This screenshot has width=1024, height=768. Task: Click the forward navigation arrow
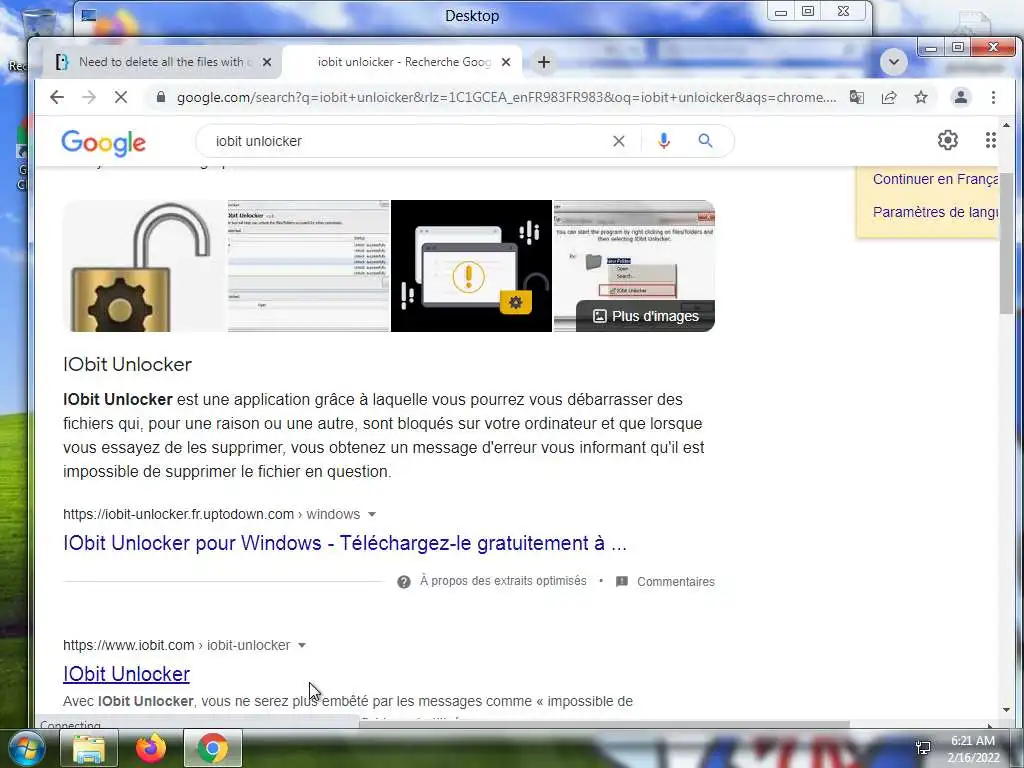(x=89, y=97)
